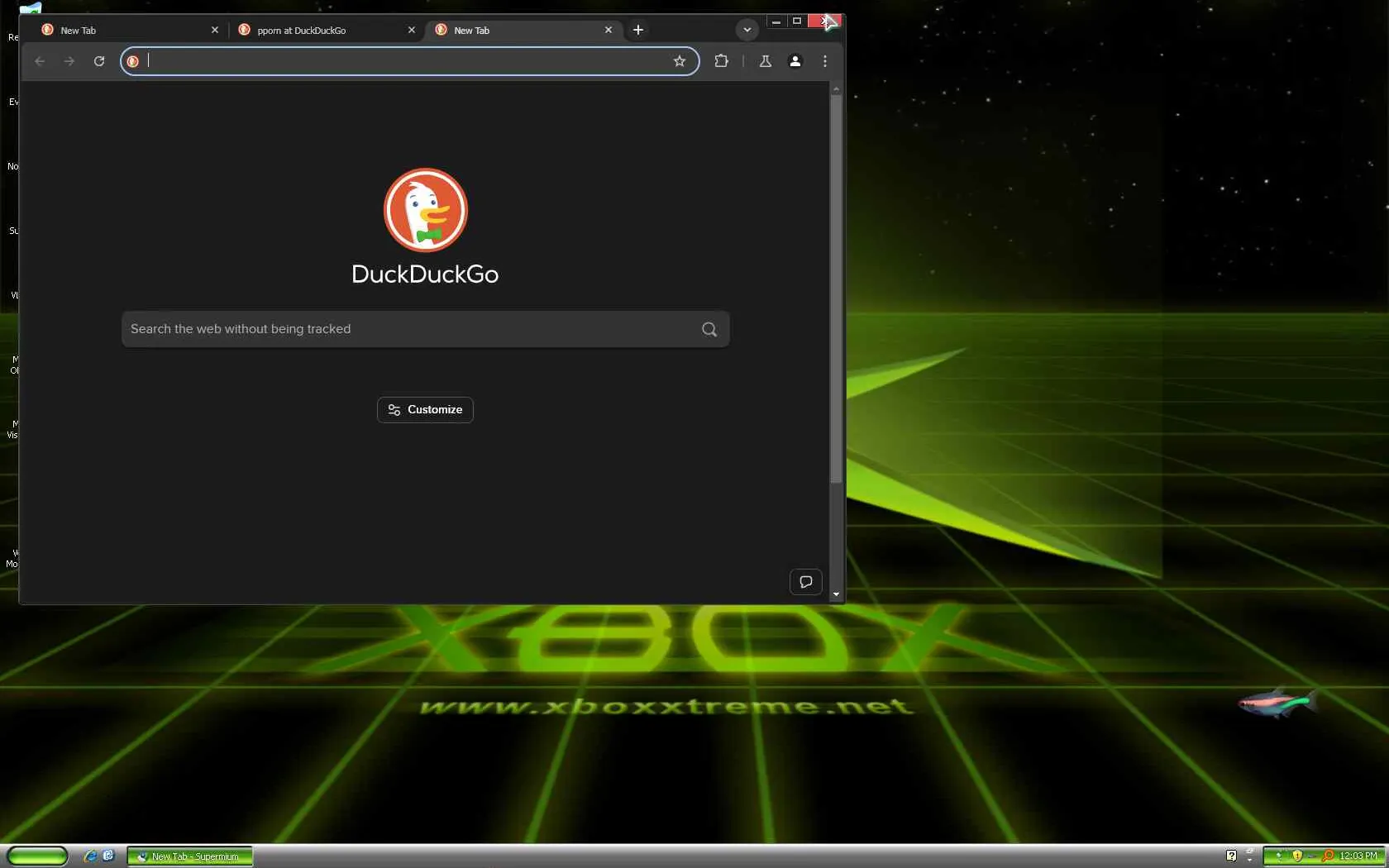This screenshot has width=1389, height=868.
Task: Maximize the Supermium browser window
Action: click(797, 21)
